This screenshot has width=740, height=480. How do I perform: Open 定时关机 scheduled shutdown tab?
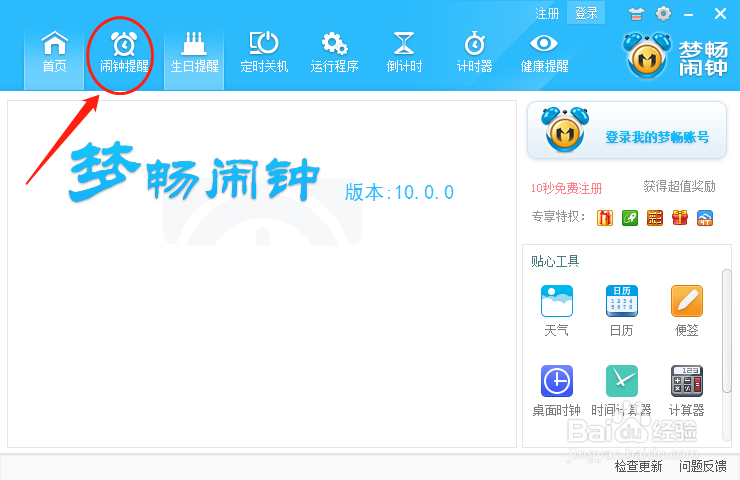[264, 53]
